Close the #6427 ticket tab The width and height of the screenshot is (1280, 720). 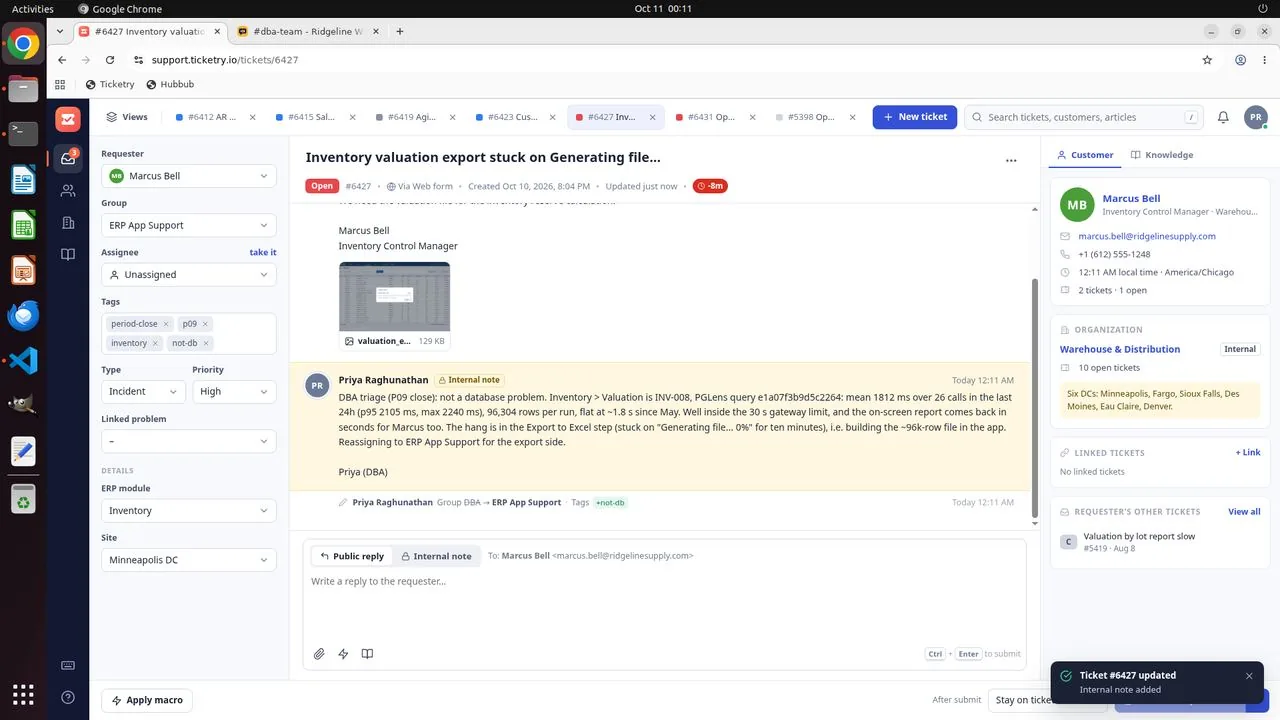(652, 117)
